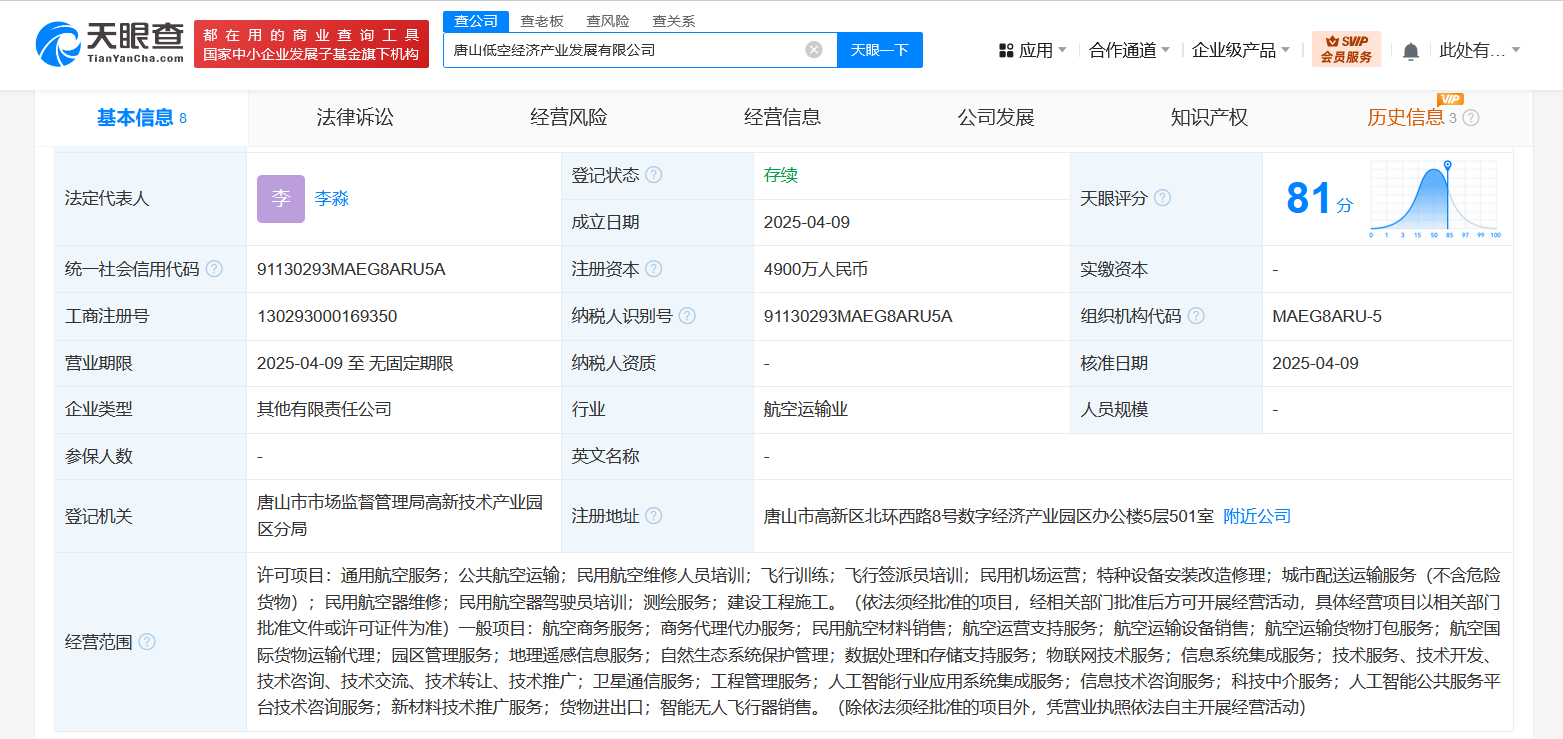Select the 查老板 search mode
1563x739 pixels.
(542, 21)
